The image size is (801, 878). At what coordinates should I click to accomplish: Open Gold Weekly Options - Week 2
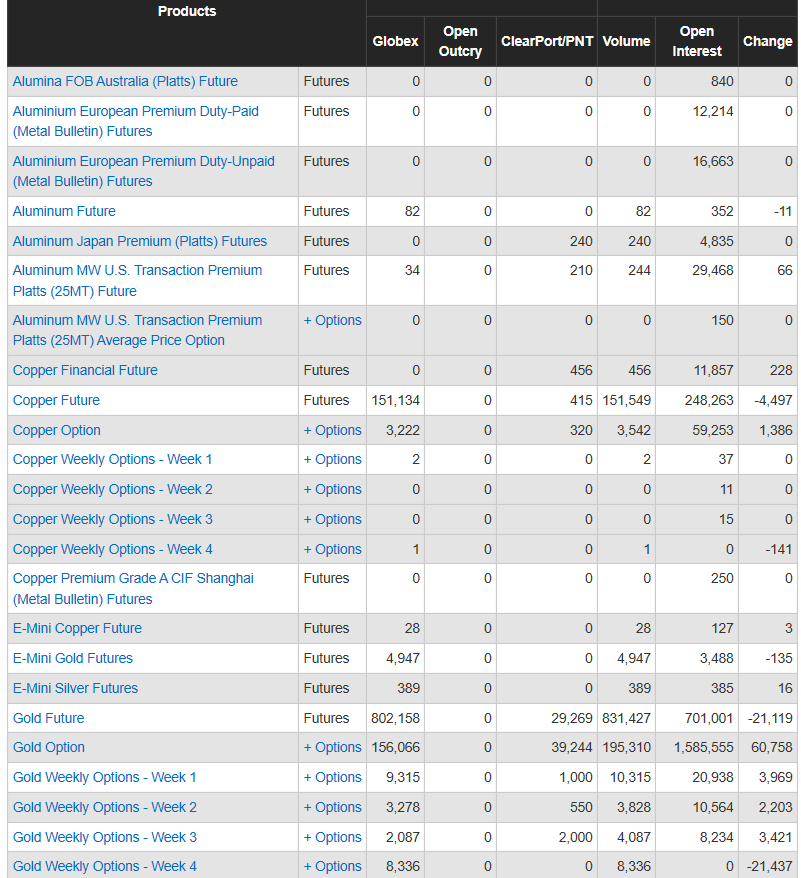(x=105, y=807)
